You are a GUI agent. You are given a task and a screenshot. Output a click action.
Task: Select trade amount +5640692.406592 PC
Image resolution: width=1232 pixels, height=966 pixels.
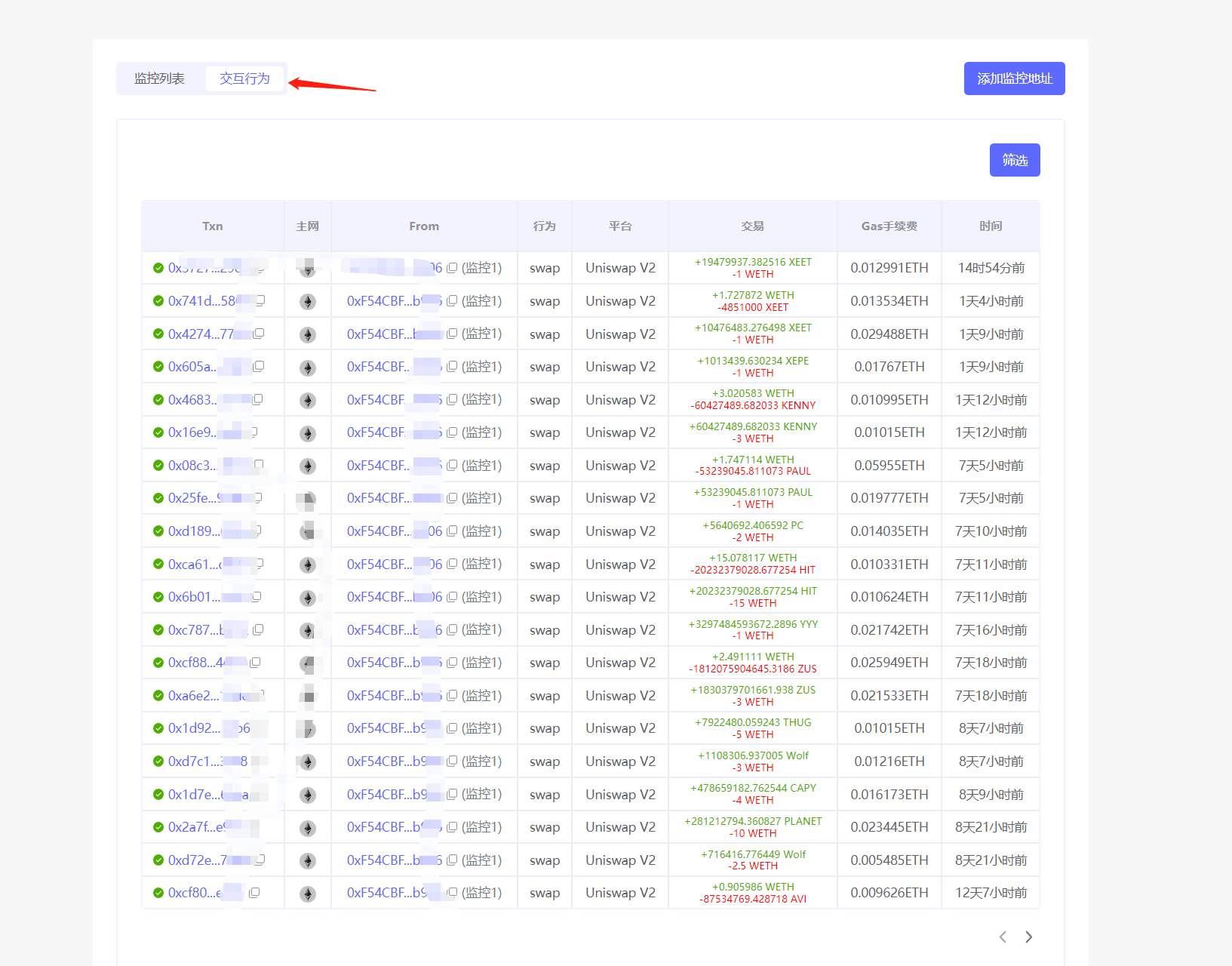pos(753,525)
